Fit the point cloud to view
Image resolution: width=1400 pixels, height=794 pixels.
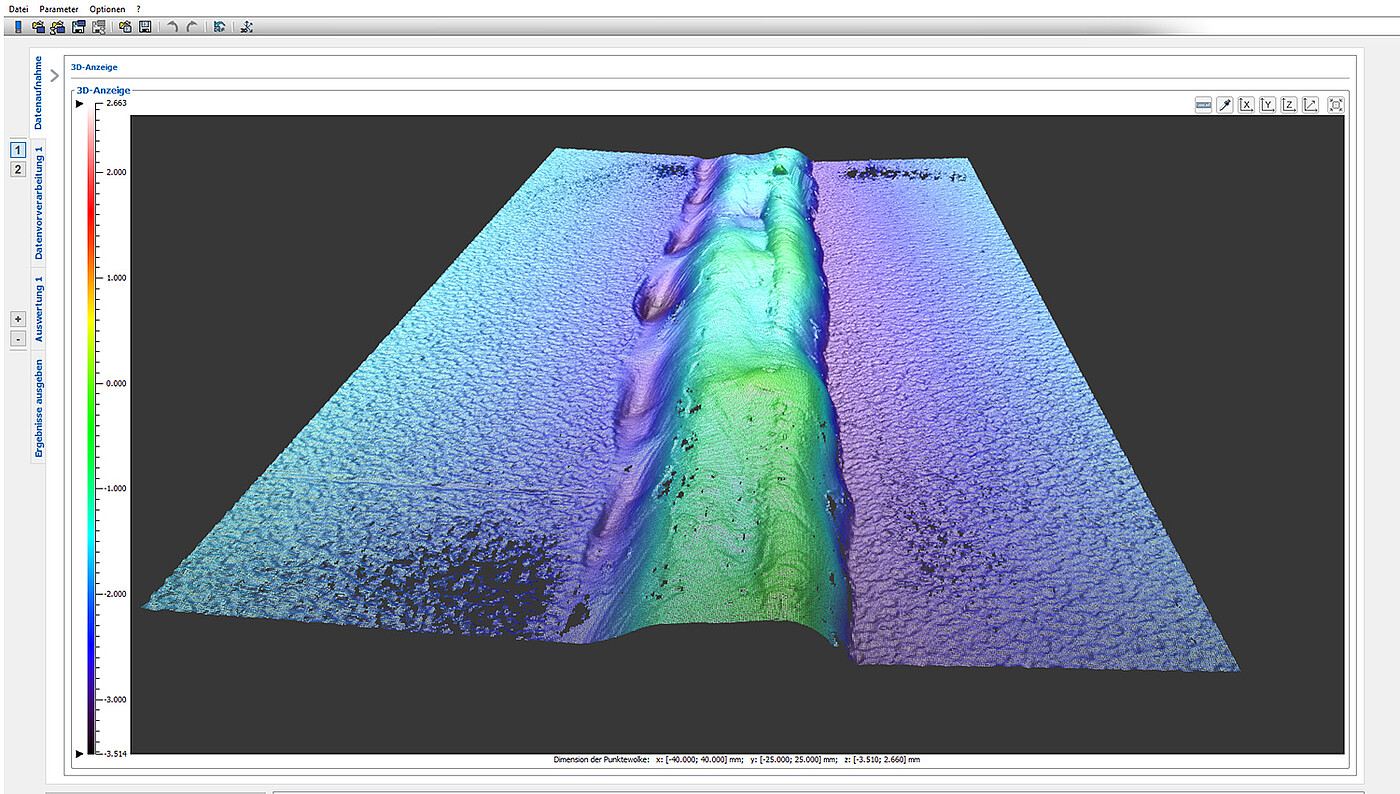point(1336,105)
